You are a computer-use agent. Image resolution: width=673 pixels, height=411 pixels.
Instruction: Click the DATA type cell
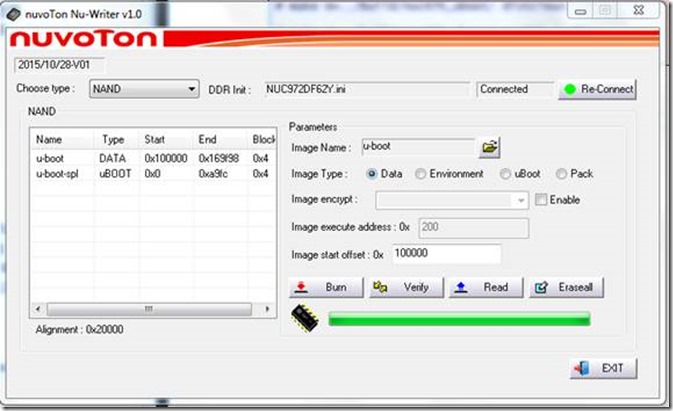(x=112, y=158)
